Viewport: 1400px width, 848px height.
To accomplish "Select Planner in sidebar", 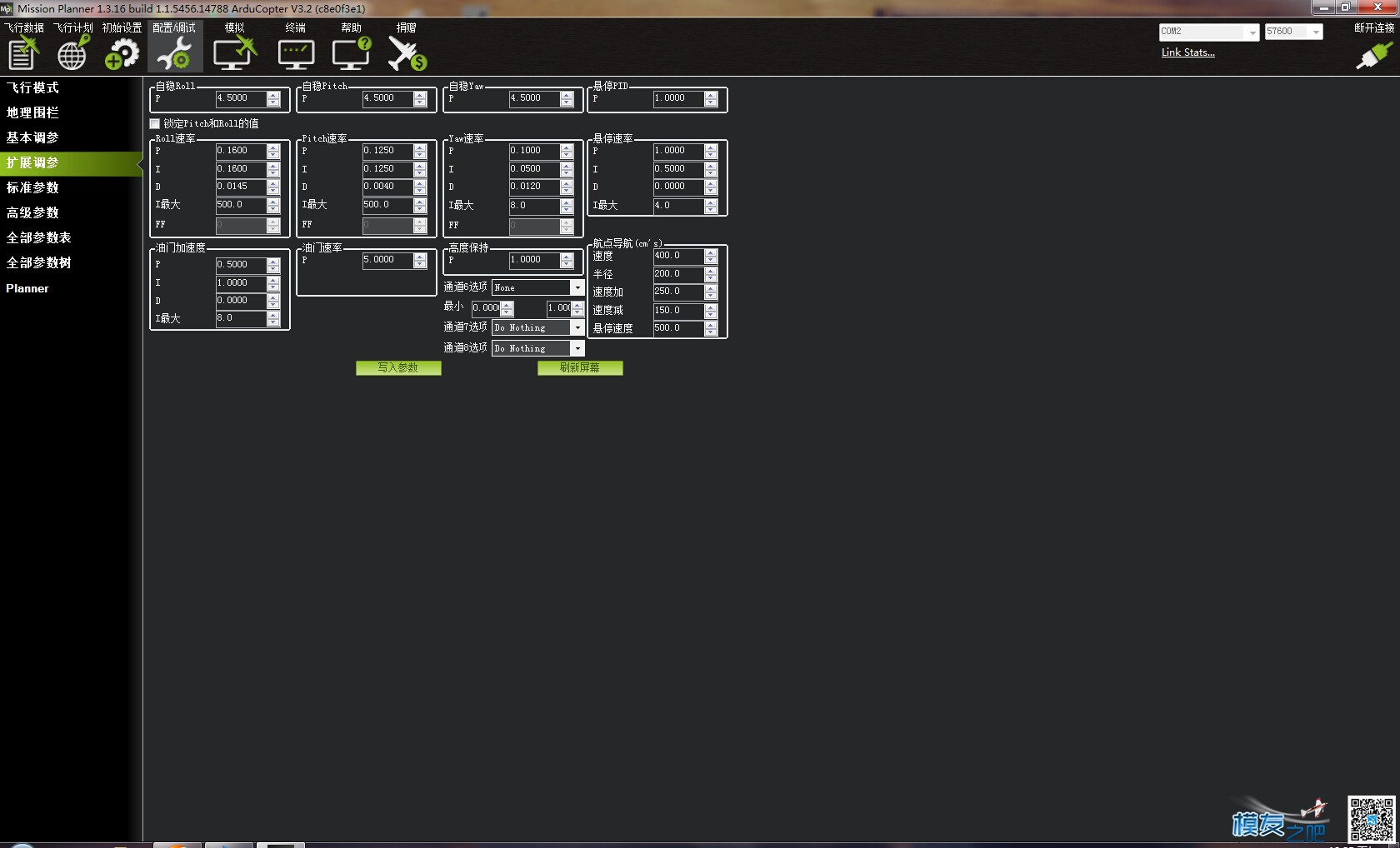I will [x=27, y=288].
